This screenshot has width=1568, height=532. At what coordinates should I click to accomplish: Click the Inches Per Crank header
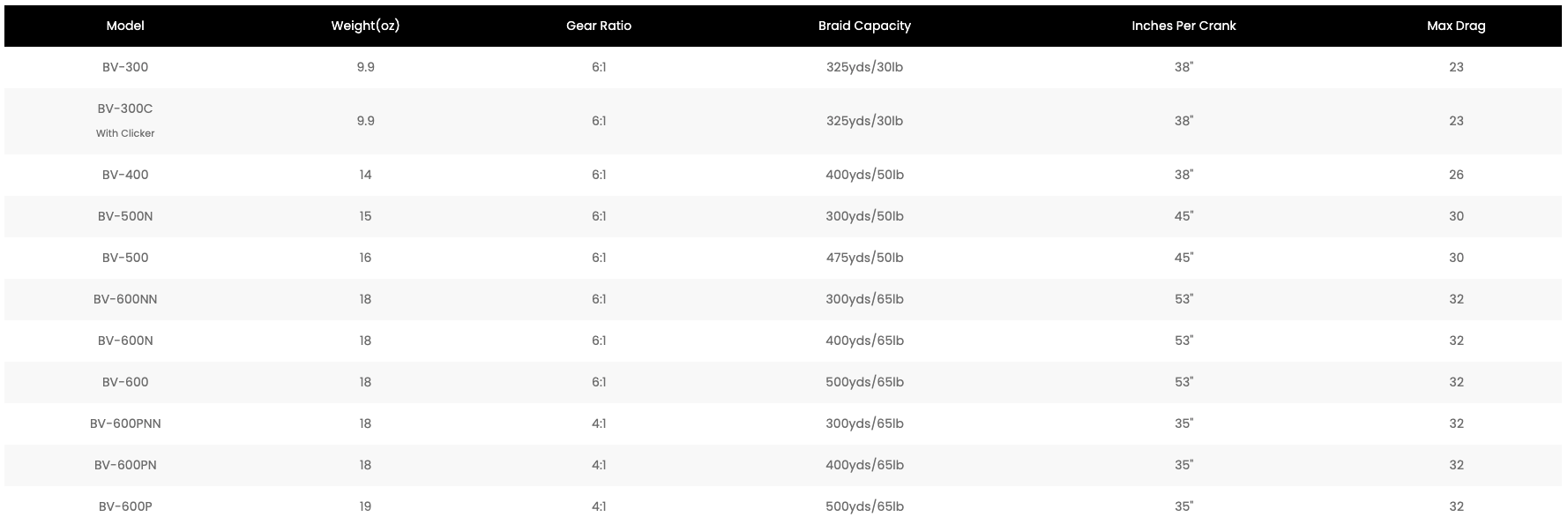[1183, 26]
